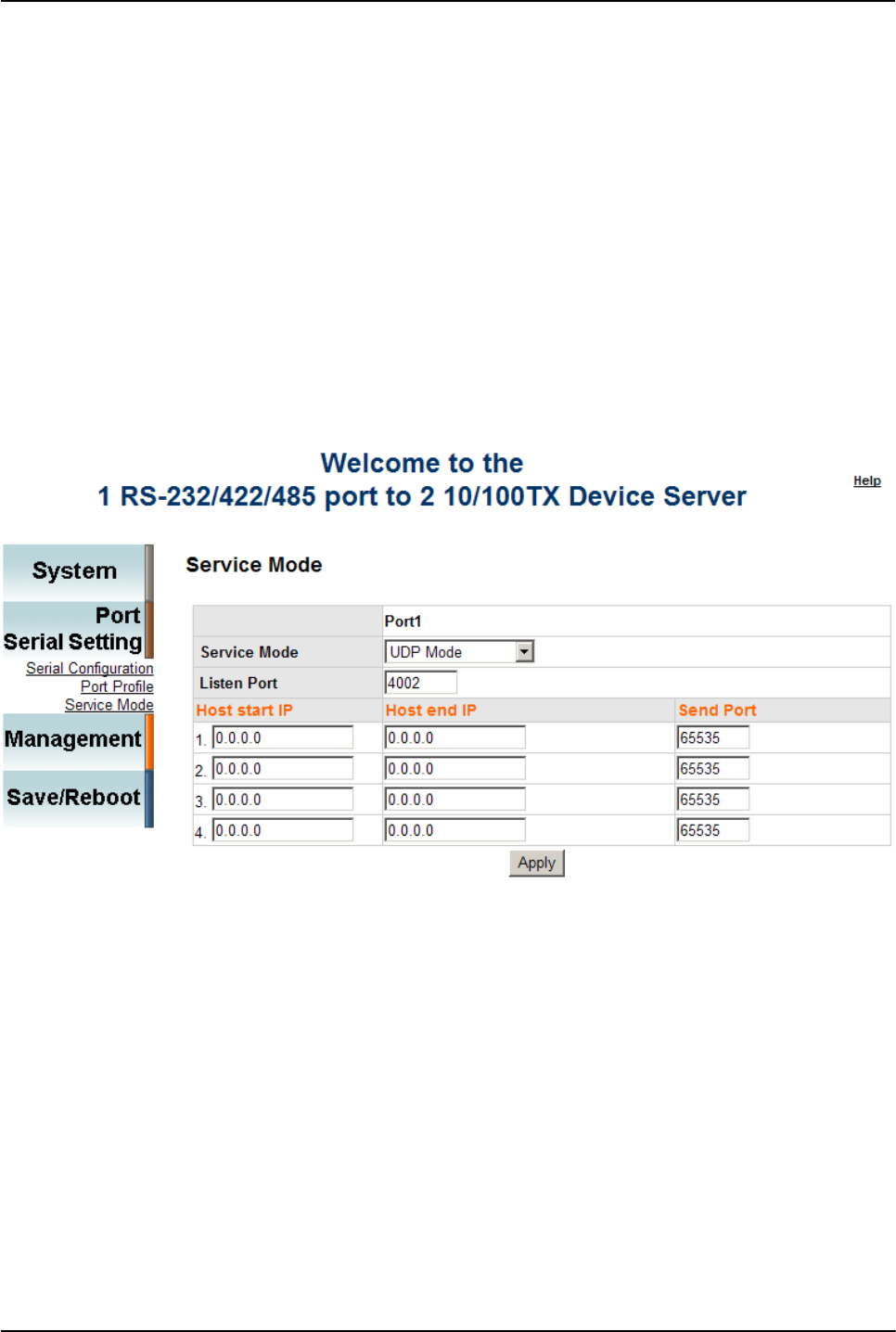Select the Service Mode row label in table
This screenshot has width=896, height=1332.
[250, 652]
